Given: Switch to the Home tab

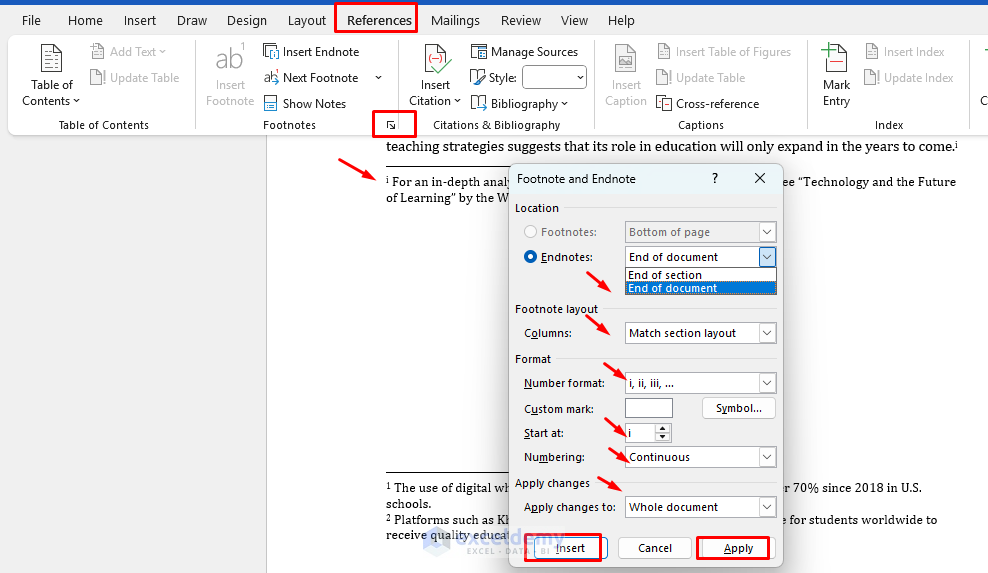Looking at the screenshot, I should click(85, 20).
